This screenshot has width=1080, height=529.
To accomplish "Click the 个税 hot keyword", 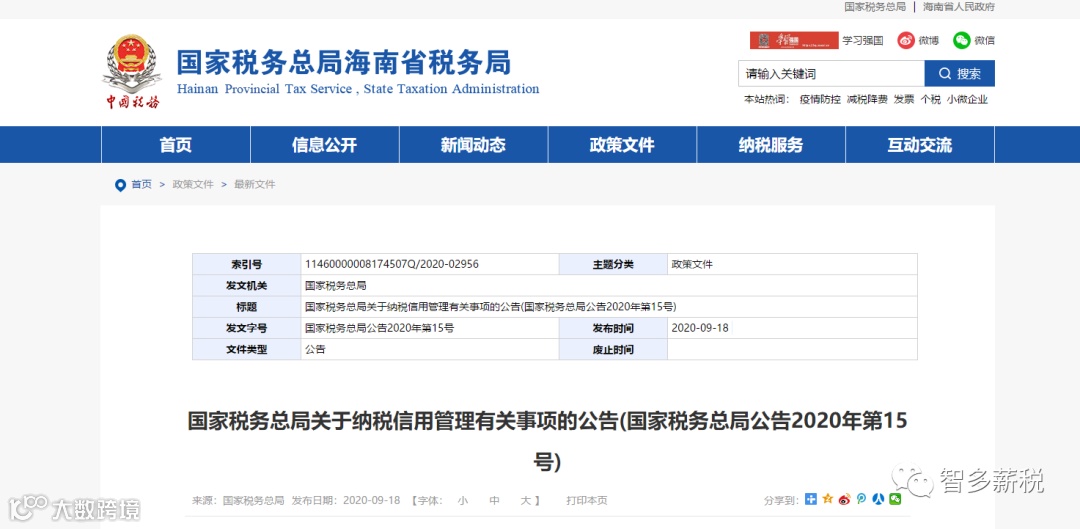I will click(x=931, y=99).
